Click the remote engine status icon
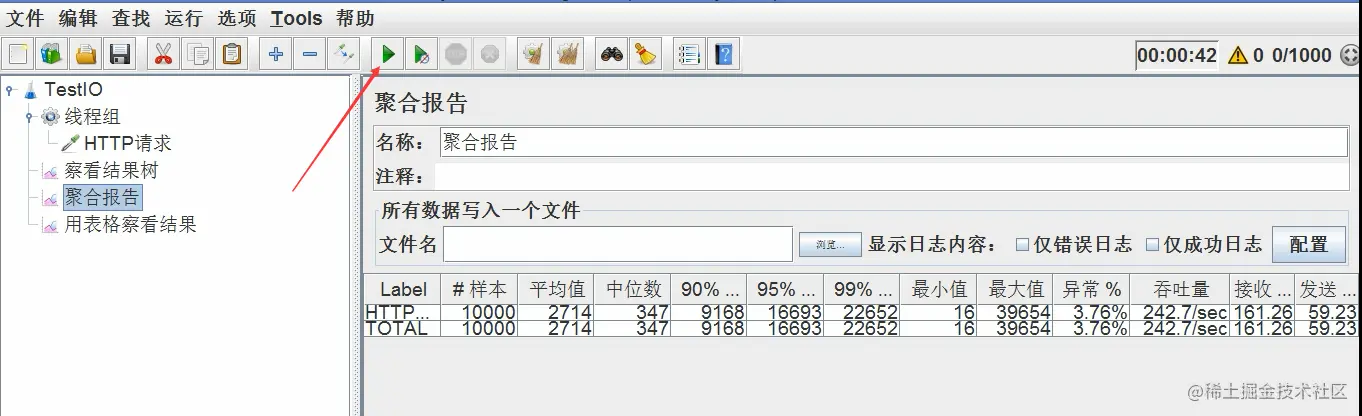The height and width of the screenshot is (416, 1362). click(x=1348, y=55)
